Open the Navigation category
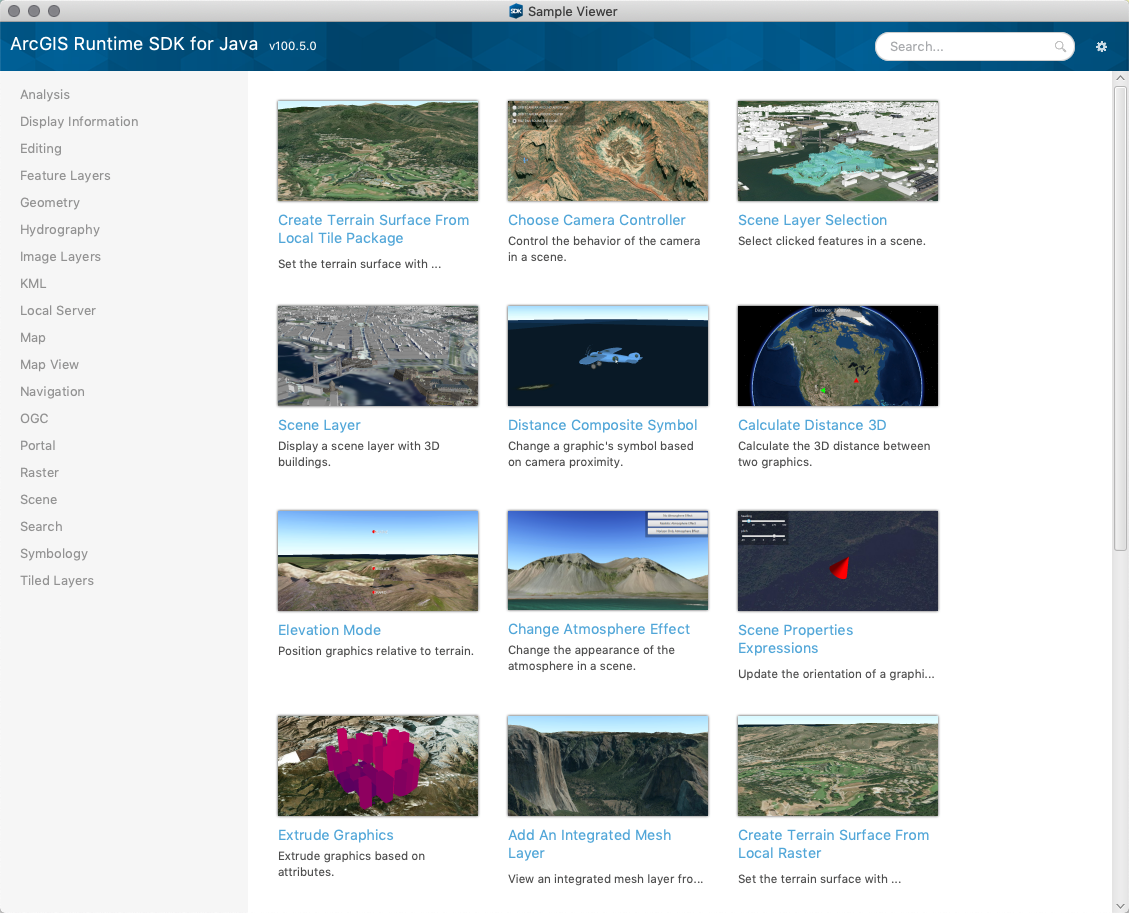This screenshot has height=913, width=1129. pyautogui.click(x=53, y=392)
